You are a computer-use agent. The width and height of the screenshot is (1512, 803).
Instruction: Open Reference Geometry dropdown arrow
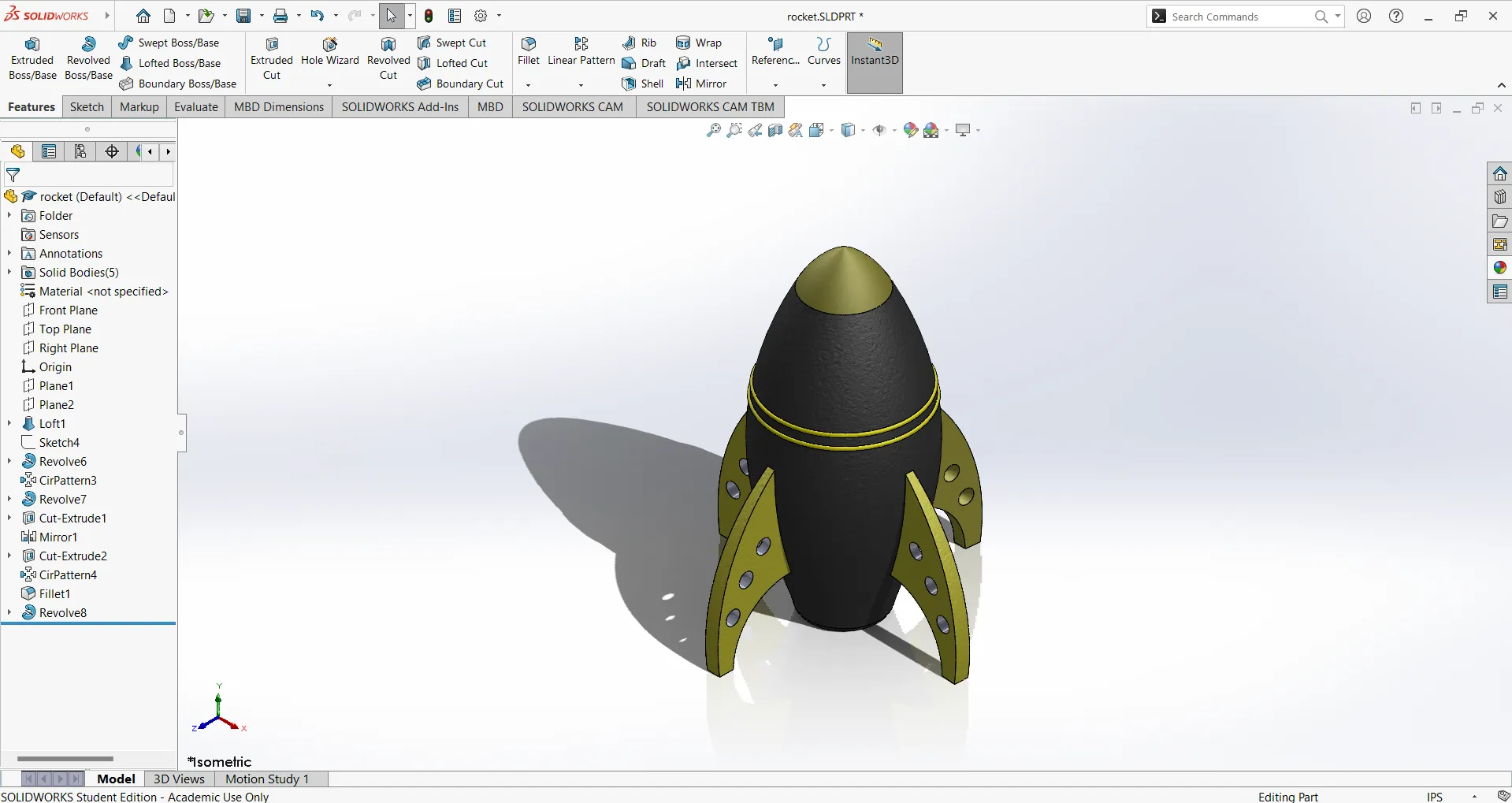[x=775, y=85]
